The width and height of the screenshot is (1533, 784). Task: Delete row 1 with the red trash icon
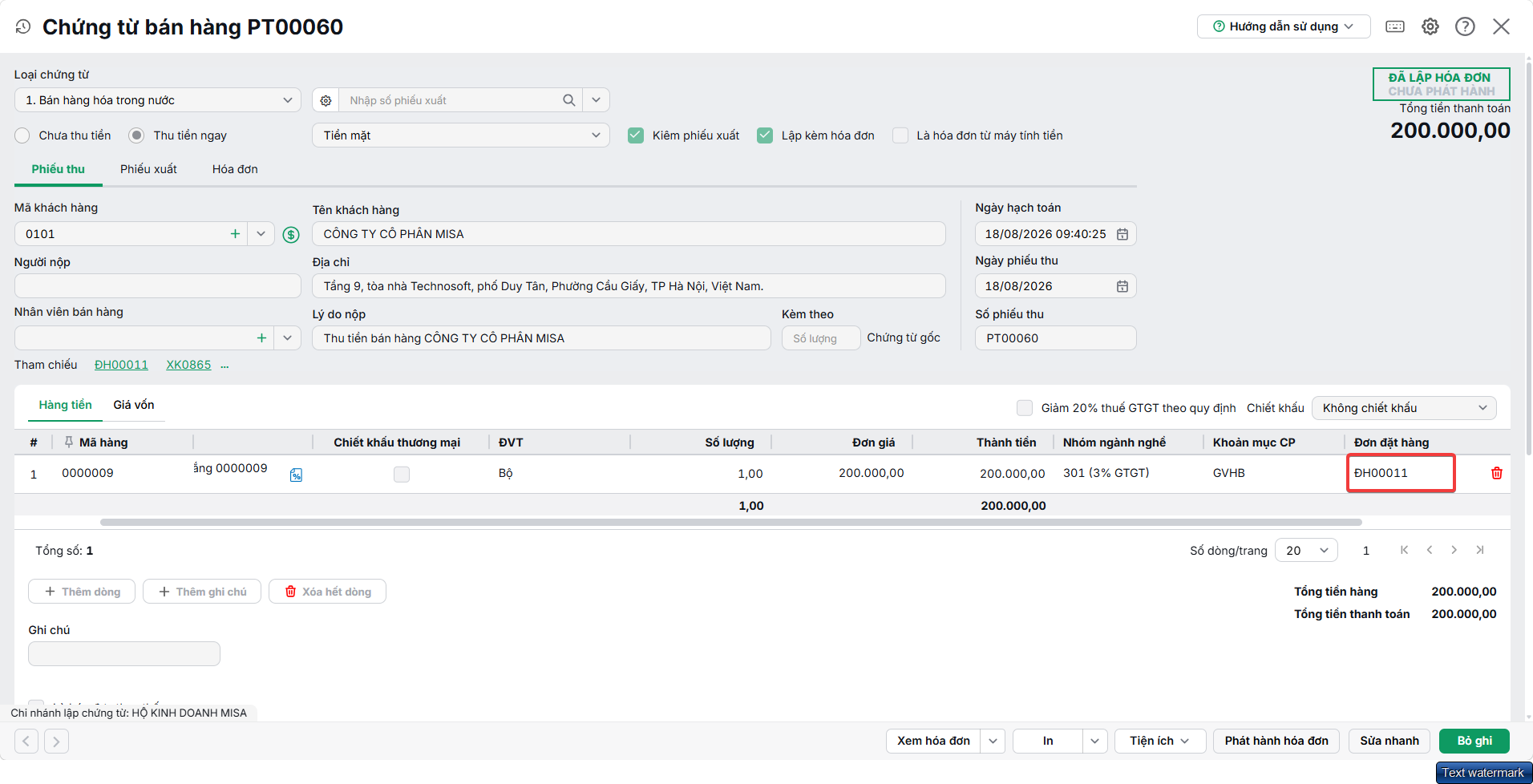click(1496, 473)
